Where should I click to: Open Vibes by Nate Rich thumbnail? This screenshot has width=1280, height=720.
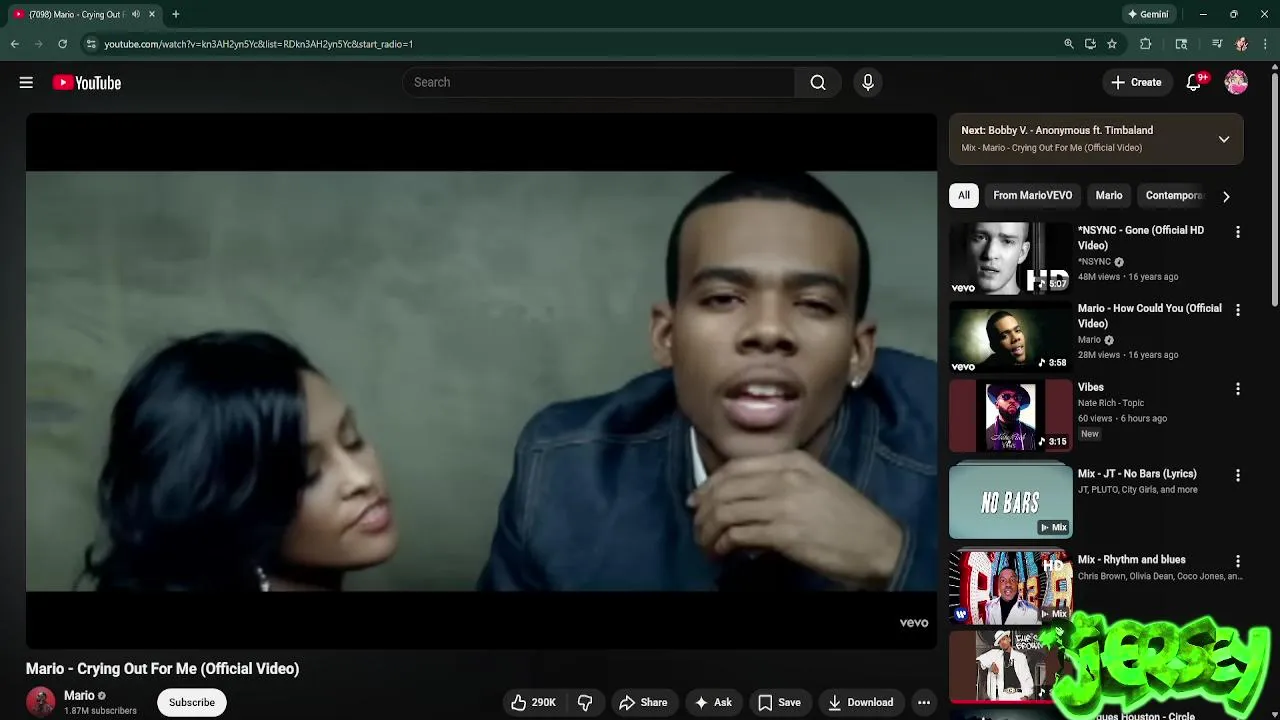[1010, 415]
